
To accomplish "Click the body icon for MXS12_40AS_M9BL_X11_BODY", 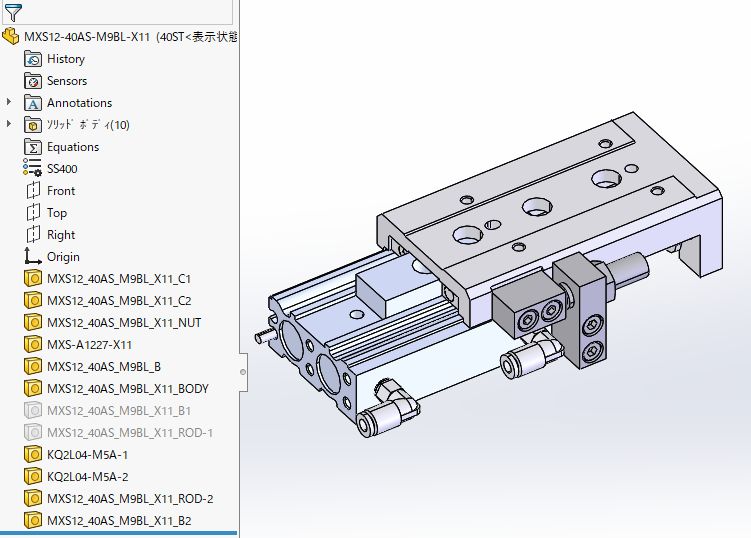I will (x=33, y=389).
